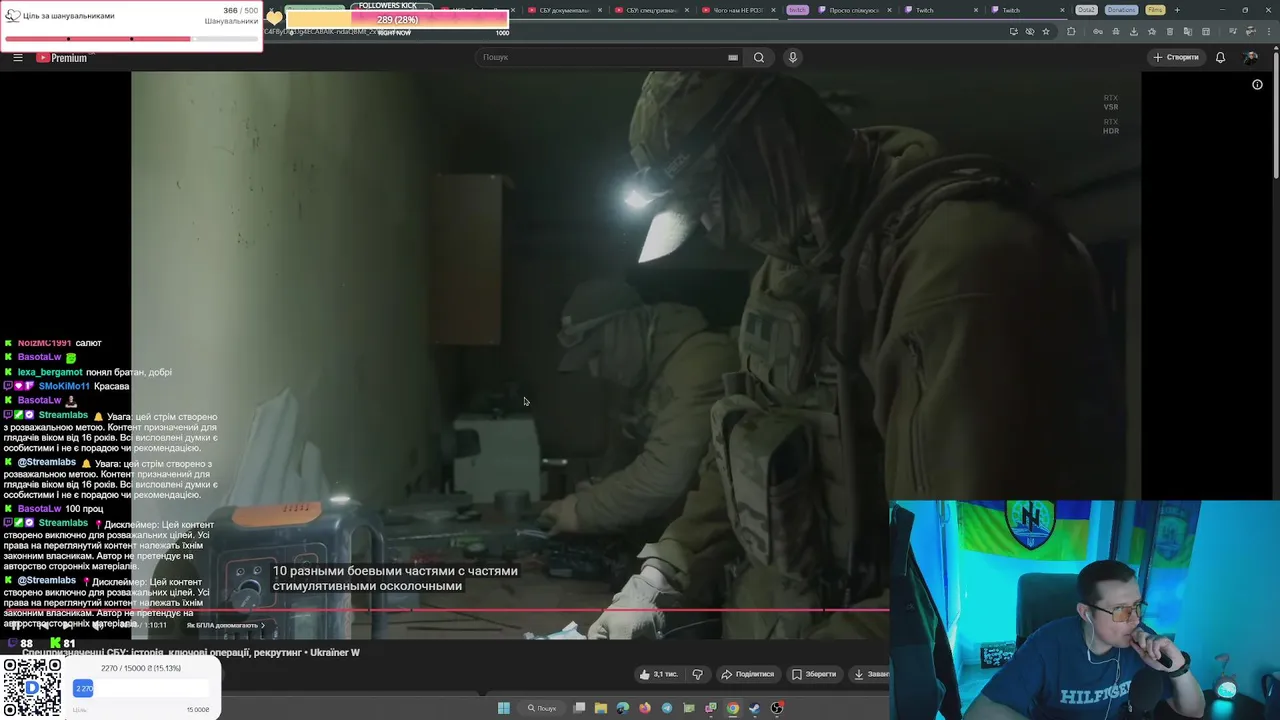
Task: Open the media controls music-note icon
Action: (1233, 31)
